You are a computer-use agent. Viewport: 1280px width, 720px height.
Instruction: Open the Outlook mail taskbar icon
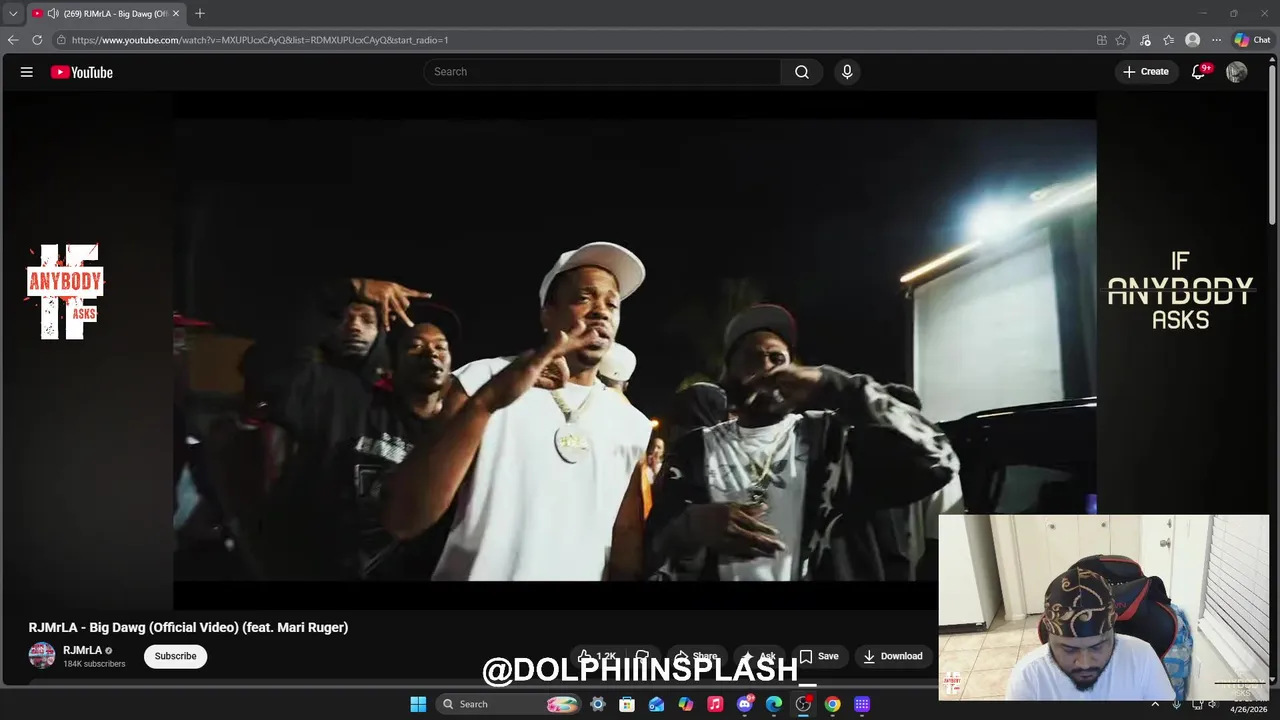656,704
